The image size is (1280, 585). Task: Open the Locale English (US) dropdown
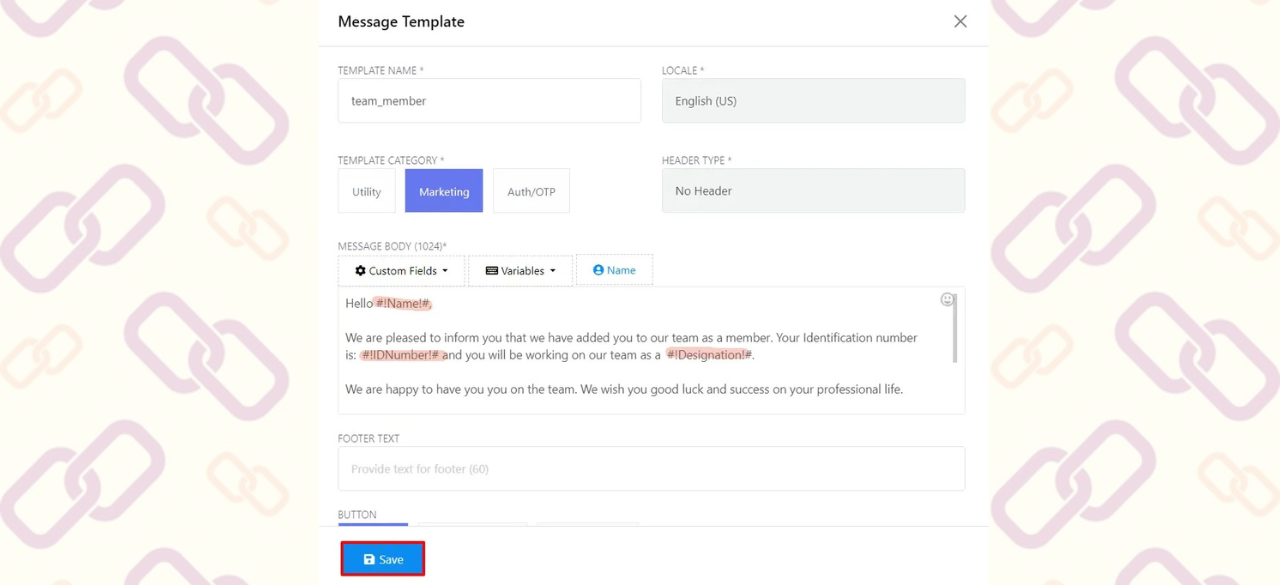pyautogui.click(x=813, y=101)
